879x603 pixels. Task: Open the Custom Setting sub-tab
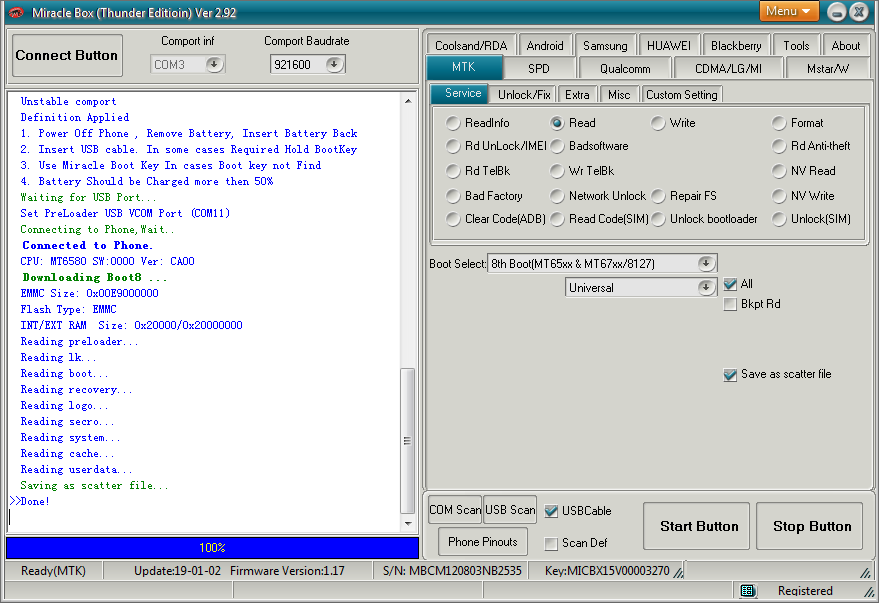tap(682, 95)
